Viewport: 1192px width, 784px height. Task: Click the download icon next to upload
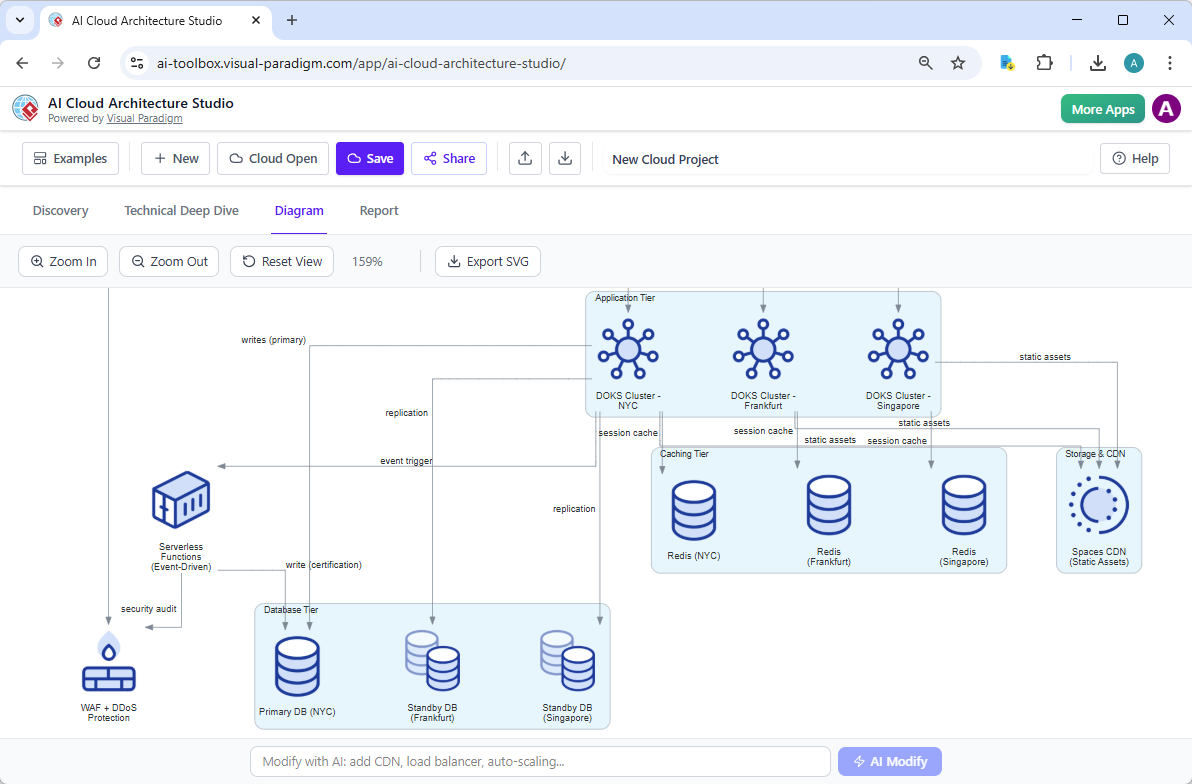(565, 158)
